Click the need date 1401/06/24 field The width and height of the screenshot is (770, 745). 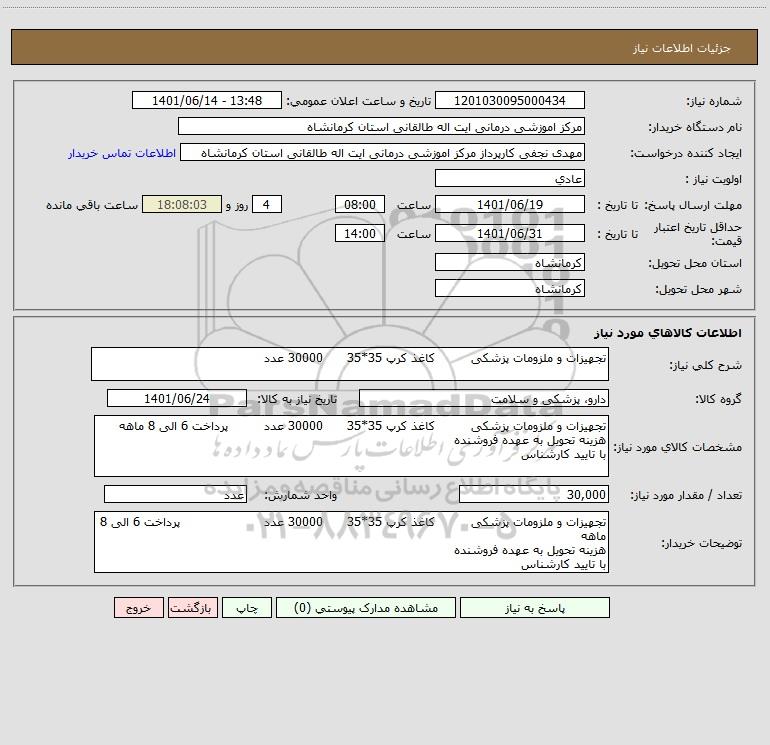(177, 398)
